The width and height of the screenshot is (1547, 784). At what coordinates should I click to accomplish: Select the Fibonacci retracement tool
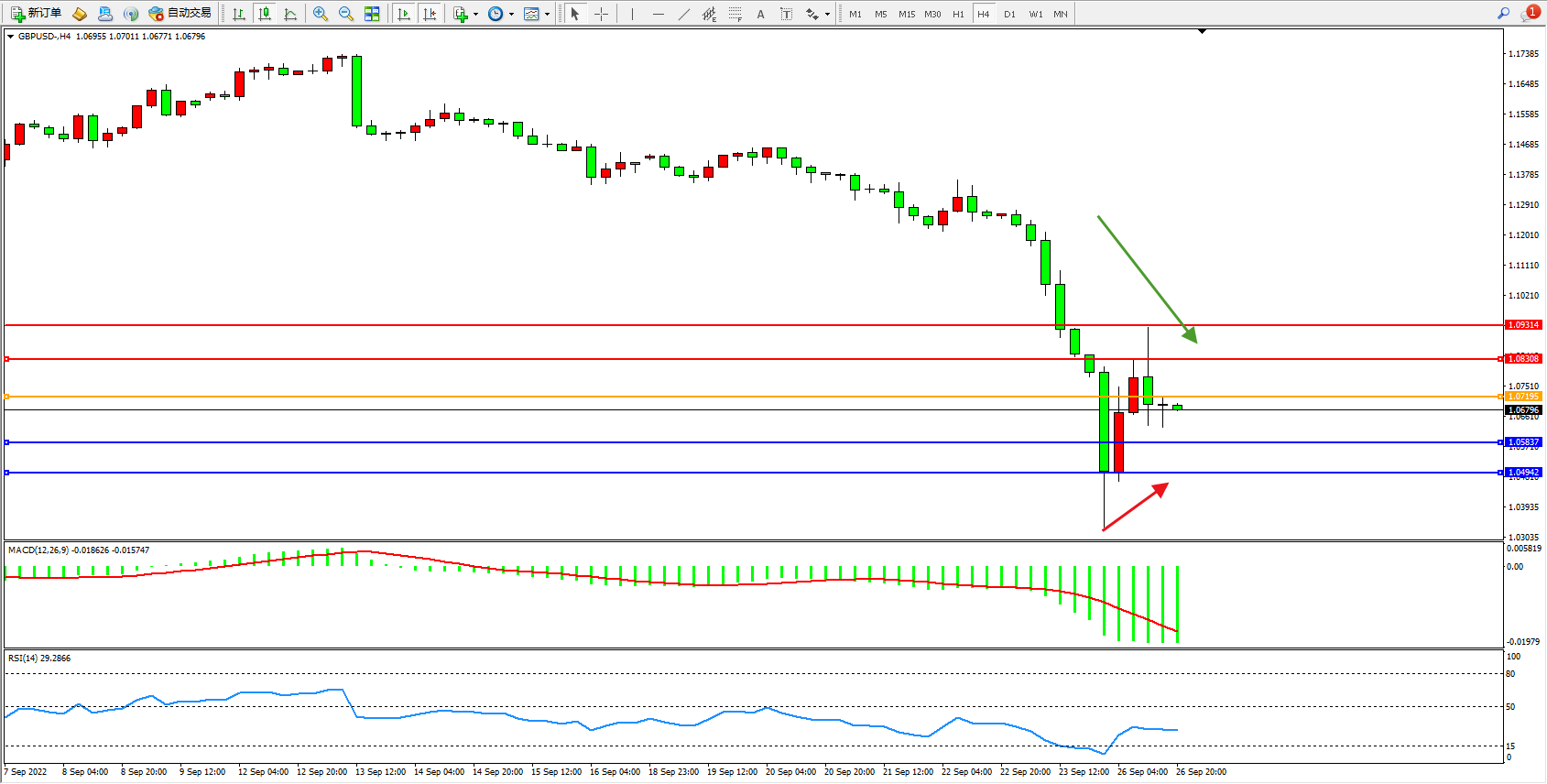coord(735,14)
